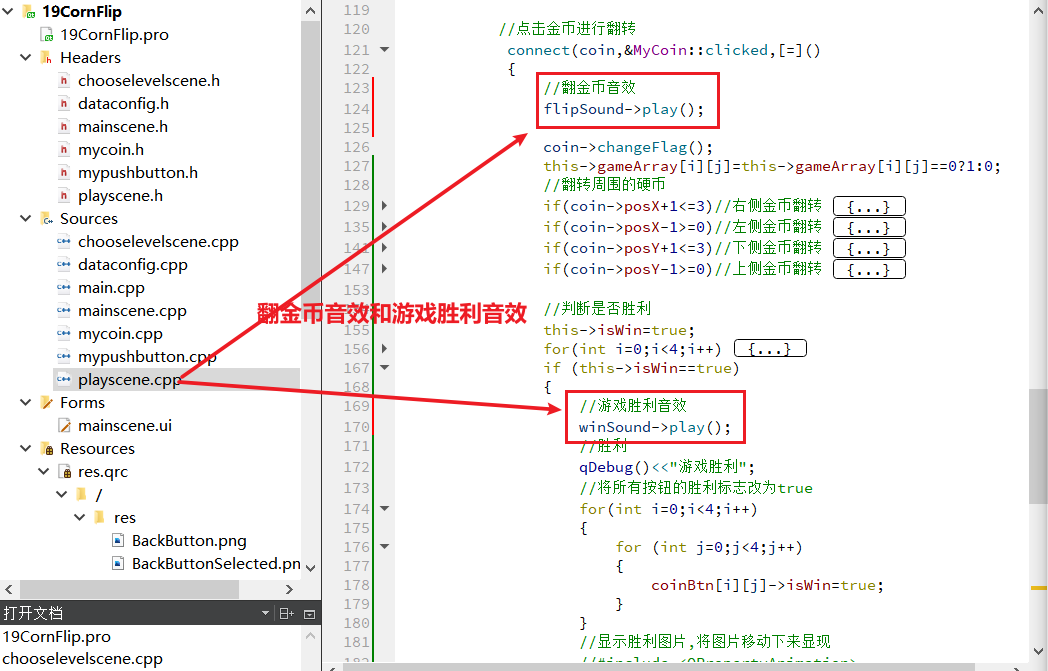This screenshot has width=1048, height=671.
Task: Expand the {...} marker on line 147
Action: [869, 269]
